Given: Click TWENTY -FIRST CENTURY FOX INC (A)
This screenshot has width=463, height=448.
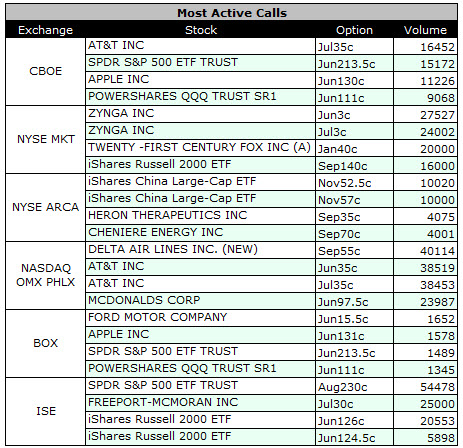Looking at the screenshot, I should (x=199, y=147).
